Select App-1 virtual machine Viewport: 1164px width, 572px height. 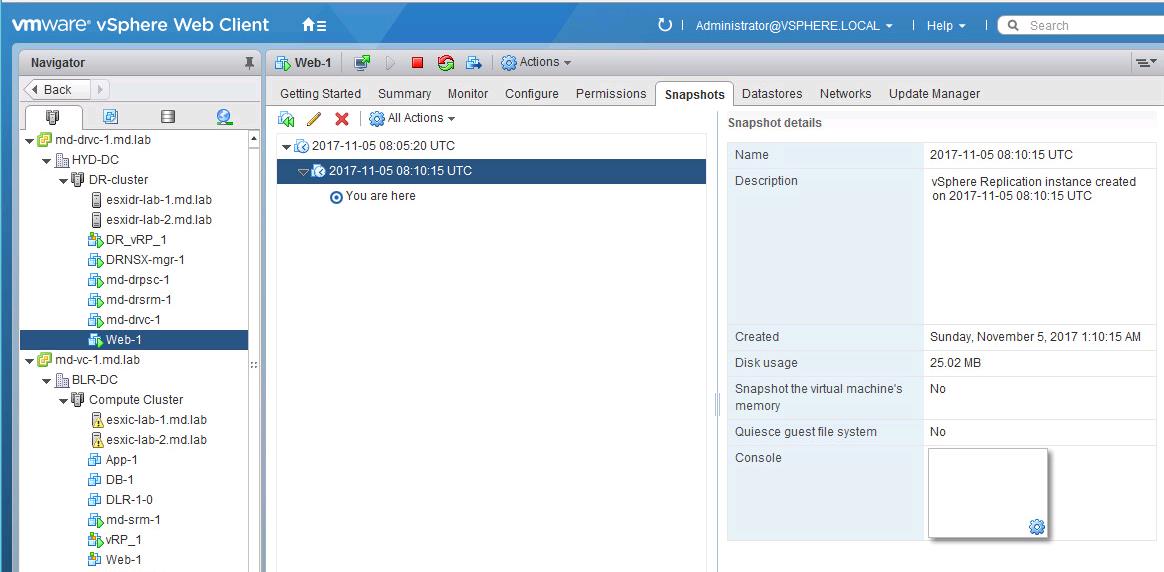[x=122, y=460]
